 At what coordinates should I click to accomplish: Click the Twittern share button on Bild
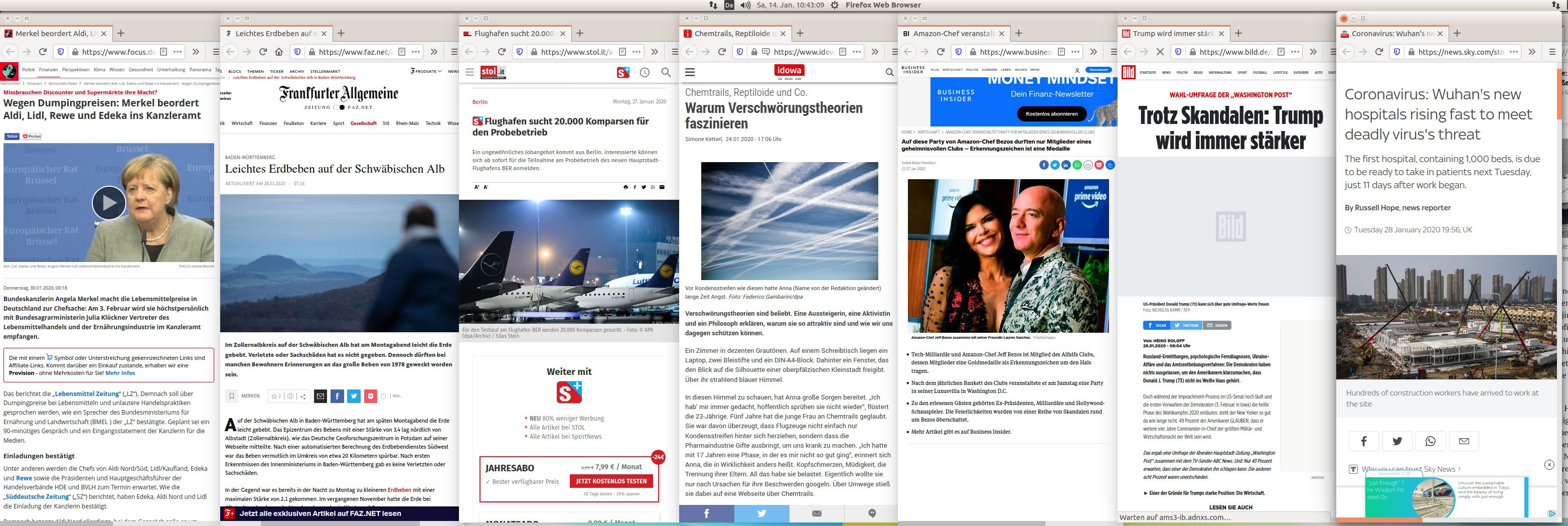(1187, 325)
